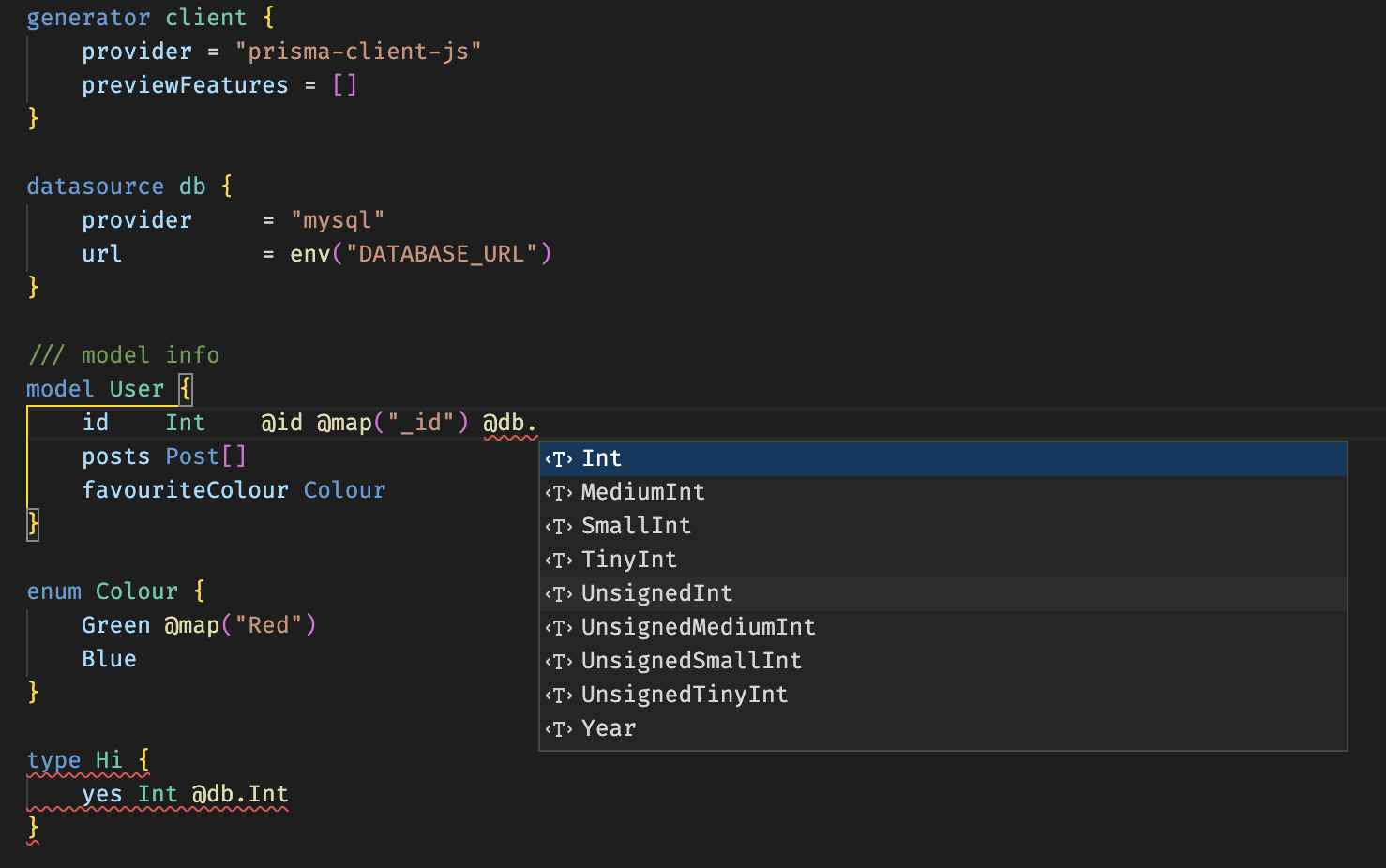Image resolution: width=1386 pixels, height=868 pixels.
Task: Click the model User declaration
Action: point(96,388)
